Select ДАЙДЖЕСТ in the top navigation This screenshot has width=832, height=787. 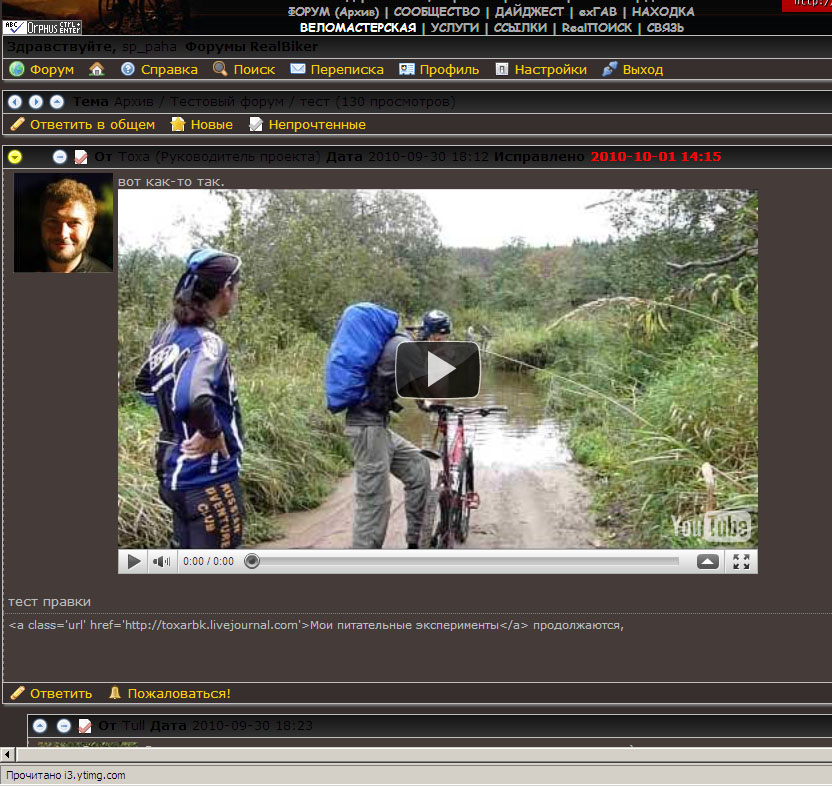529,11
